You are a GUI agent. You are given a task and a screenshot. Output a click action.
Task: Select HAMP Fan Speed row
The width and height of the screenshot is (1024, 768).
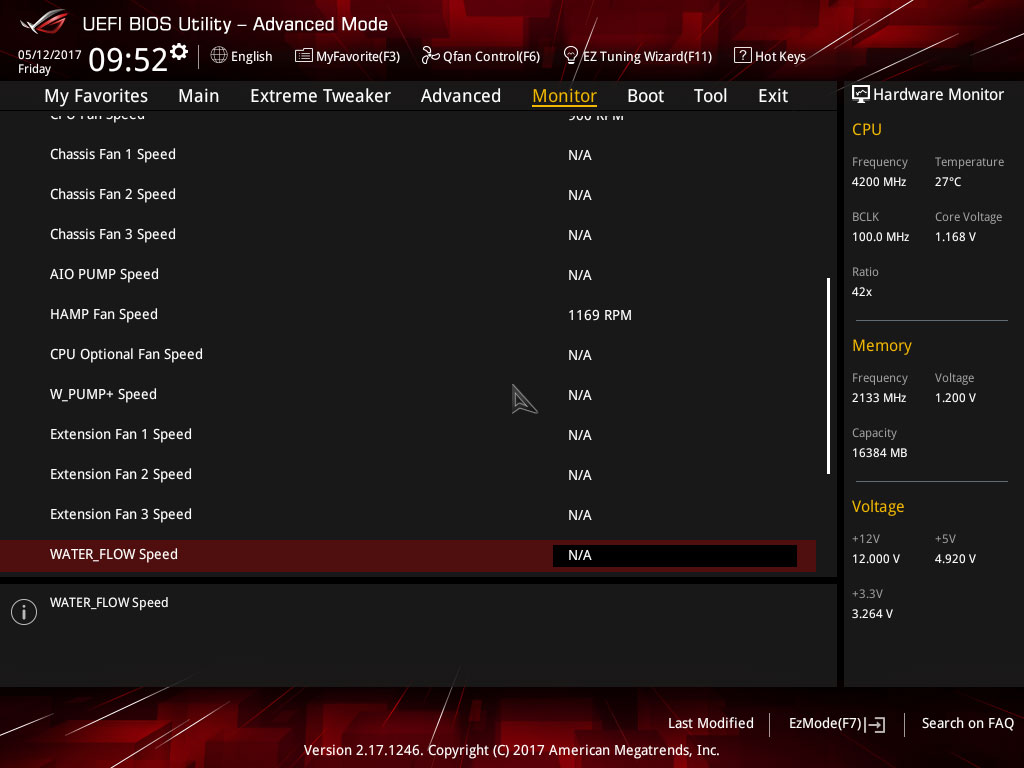pyautogui.click(x=408, y=315)
